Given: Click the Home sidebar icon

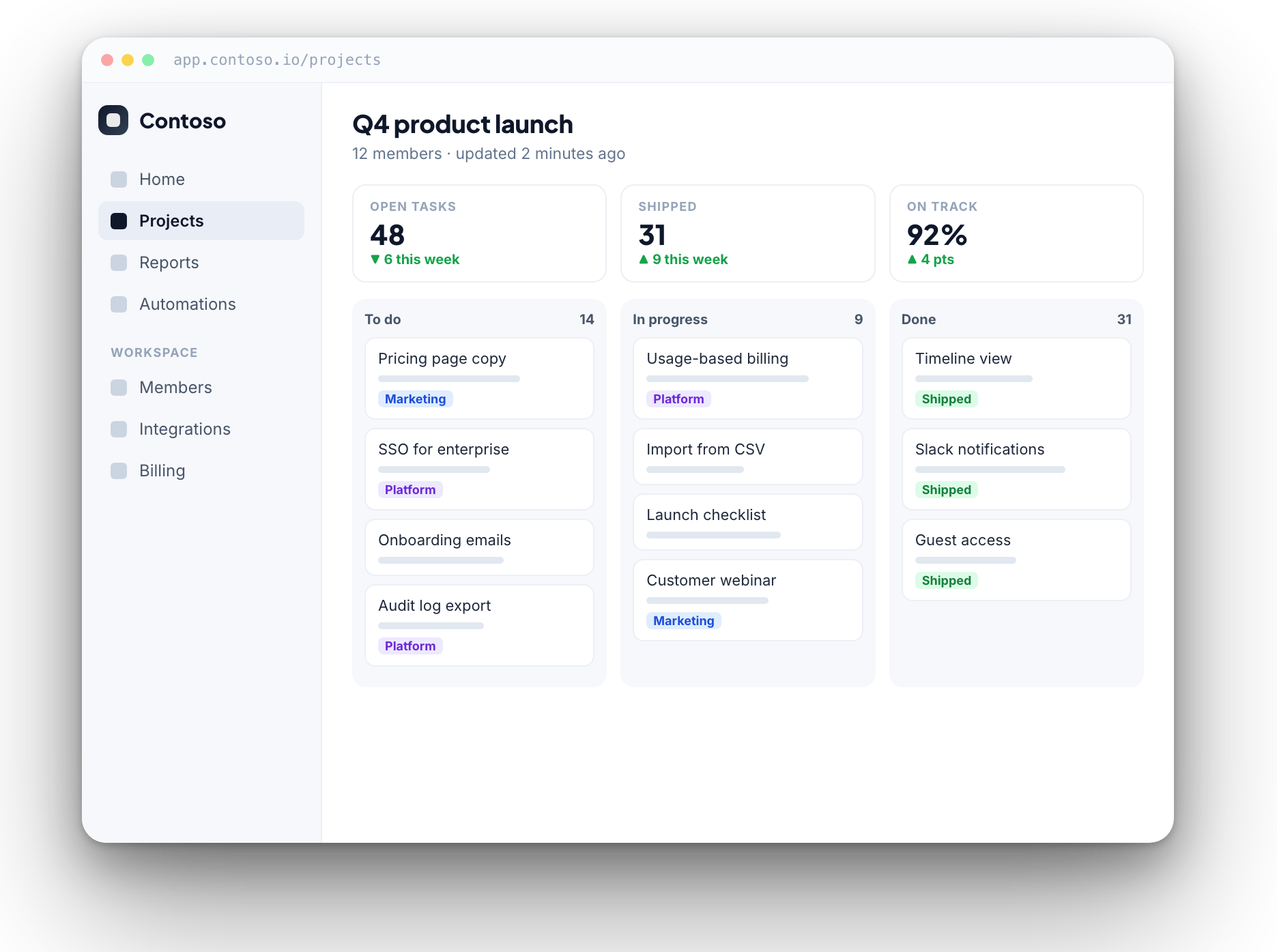Looking at the screenshot, I should (x=119, y=179).
